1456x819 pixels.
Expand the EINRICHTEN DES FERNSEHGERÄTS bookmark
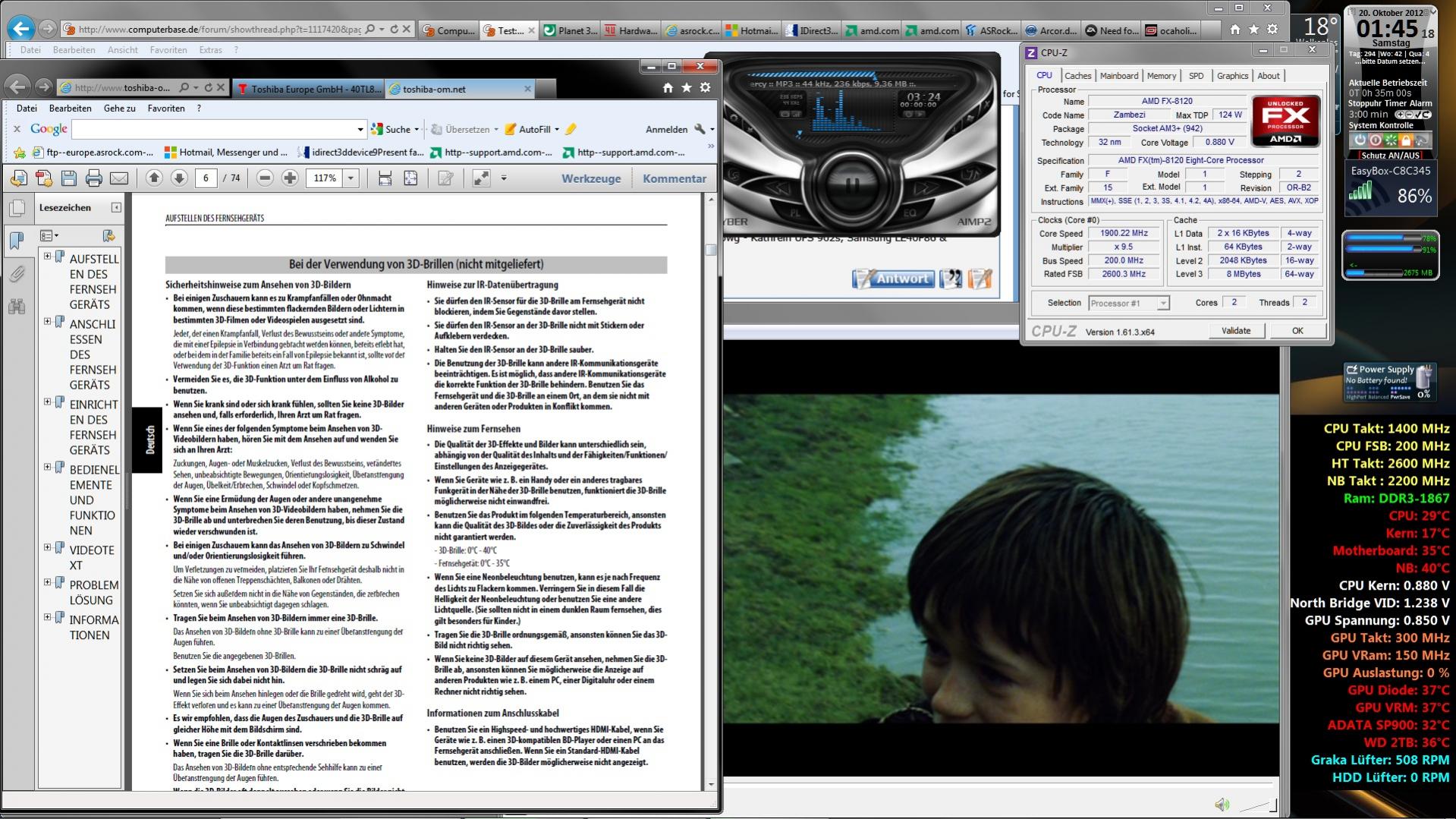[47, 402]
